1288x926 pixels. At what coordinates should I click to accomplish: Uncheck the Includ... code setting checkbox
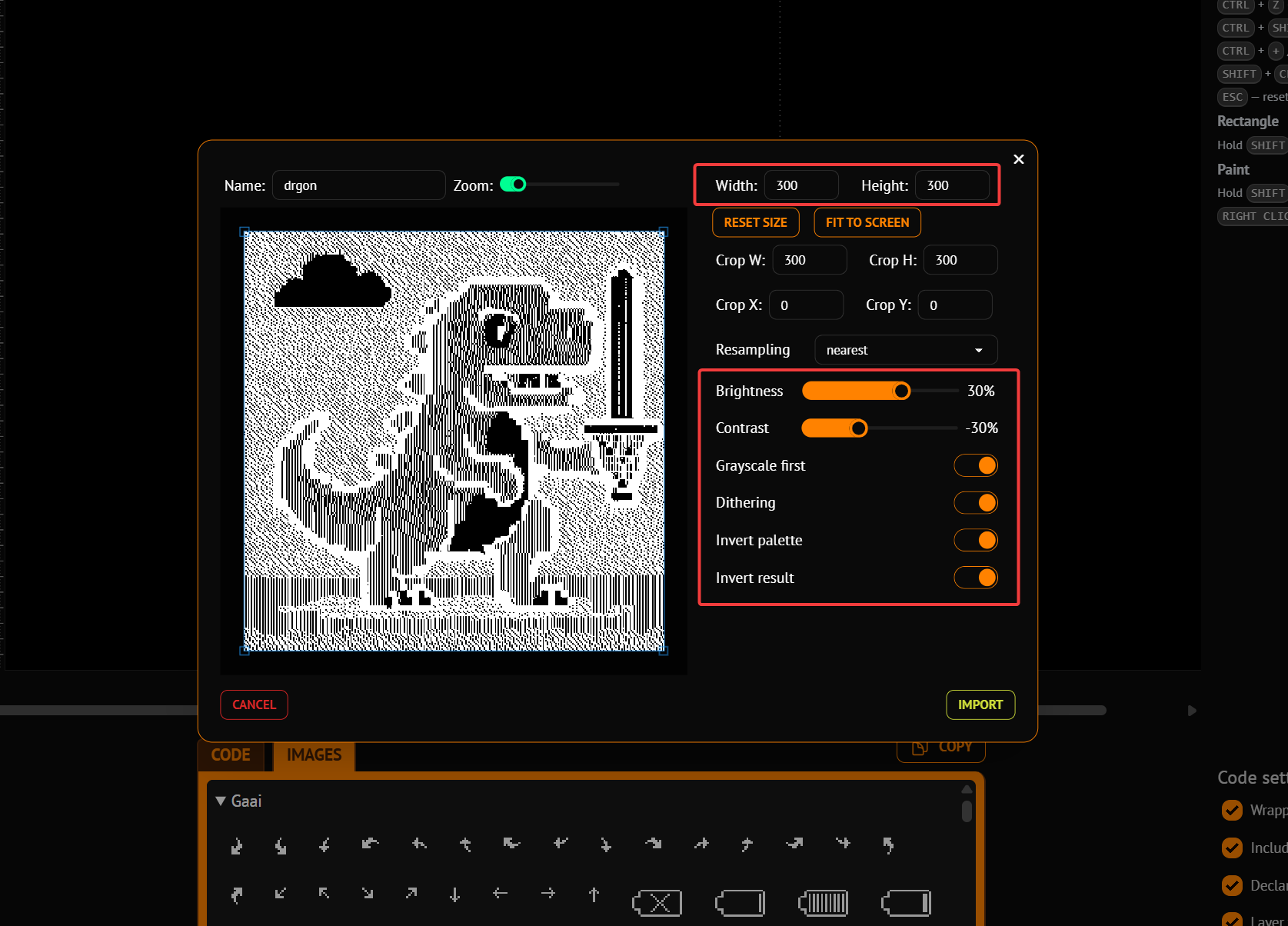1232,848
